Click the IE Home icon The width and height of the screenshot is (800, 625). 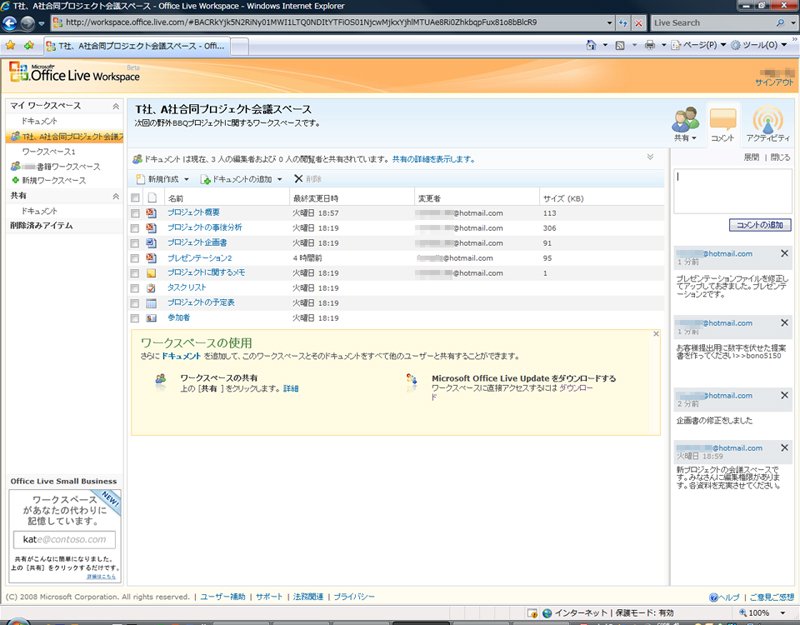(x=591, y=45)
